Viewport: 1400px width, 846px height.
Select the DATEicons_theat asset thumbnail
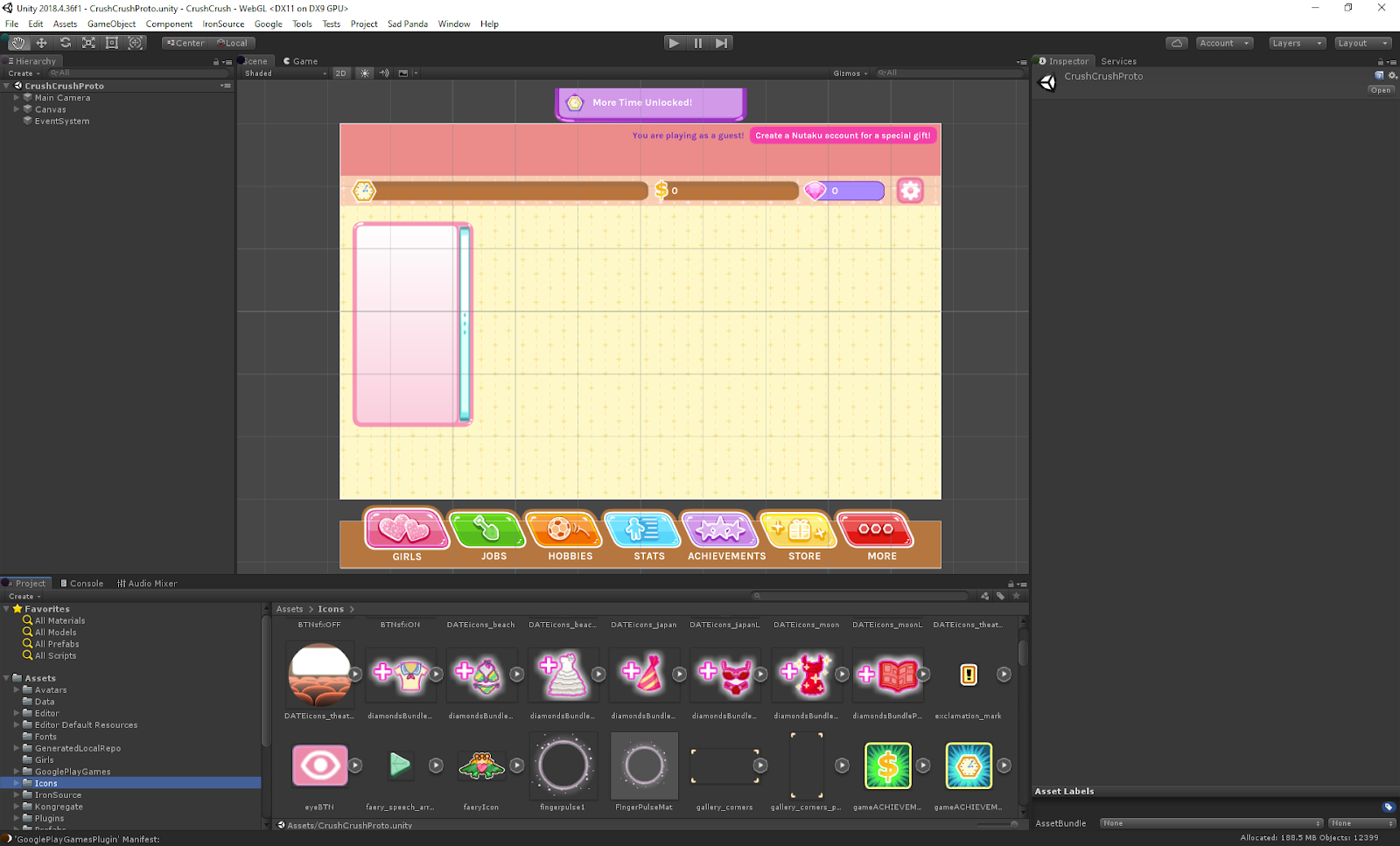(x=319, y=675)
